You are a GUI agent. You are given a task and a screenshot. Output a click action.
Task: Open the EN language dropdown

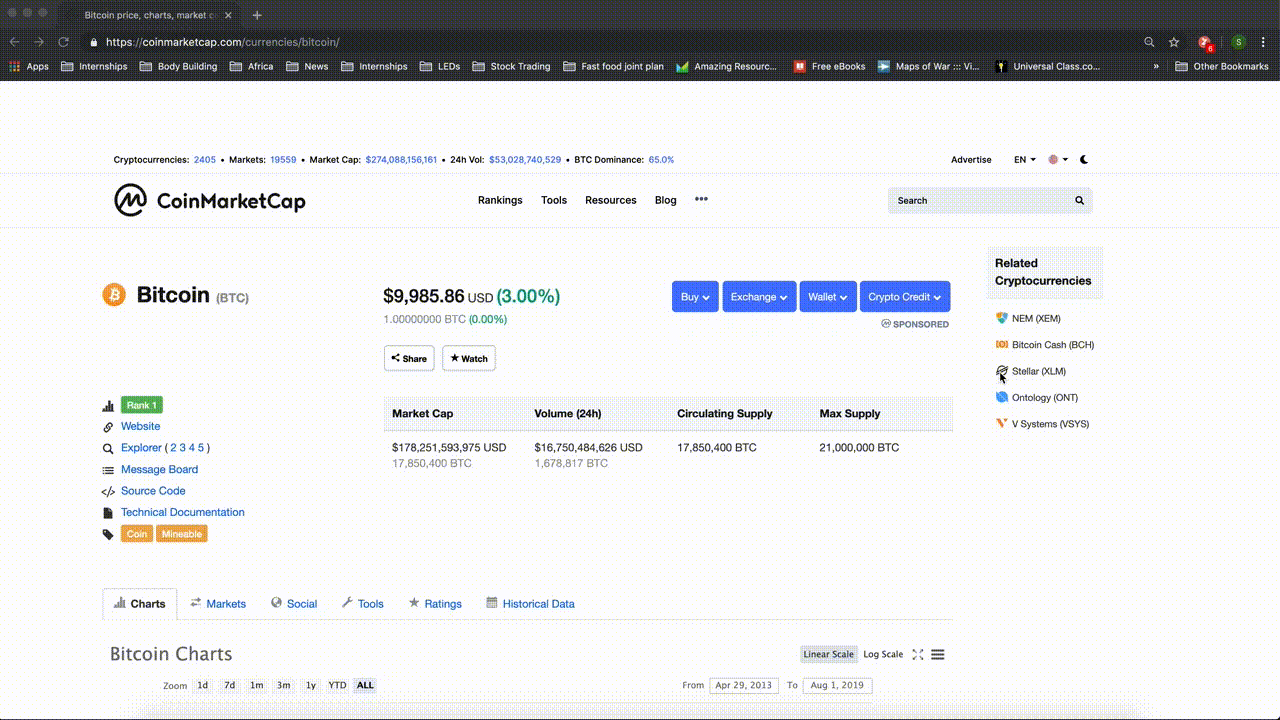[x=1025, y=159]
